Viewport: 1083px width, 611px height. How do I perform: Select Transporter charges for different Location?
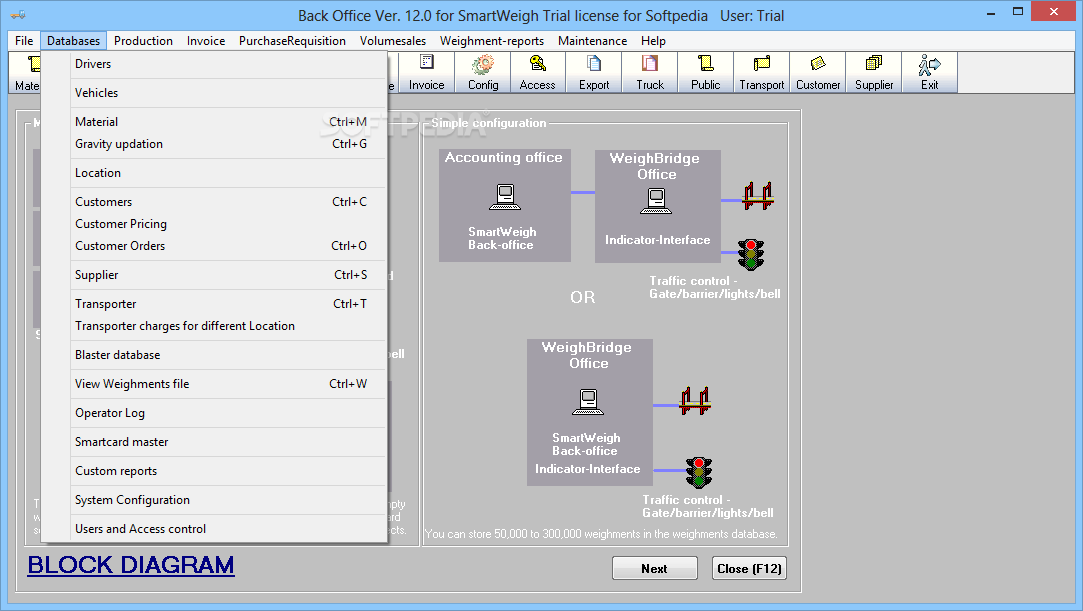point(214,326)
